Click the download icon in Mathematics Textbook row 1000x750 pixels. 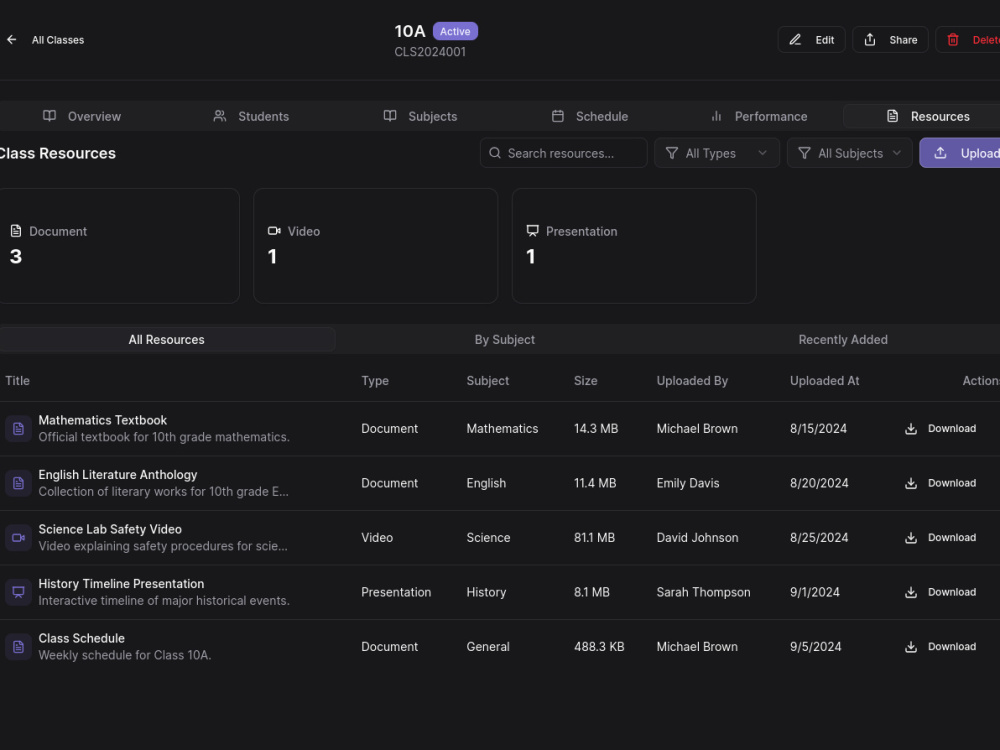tap(911, 429)
